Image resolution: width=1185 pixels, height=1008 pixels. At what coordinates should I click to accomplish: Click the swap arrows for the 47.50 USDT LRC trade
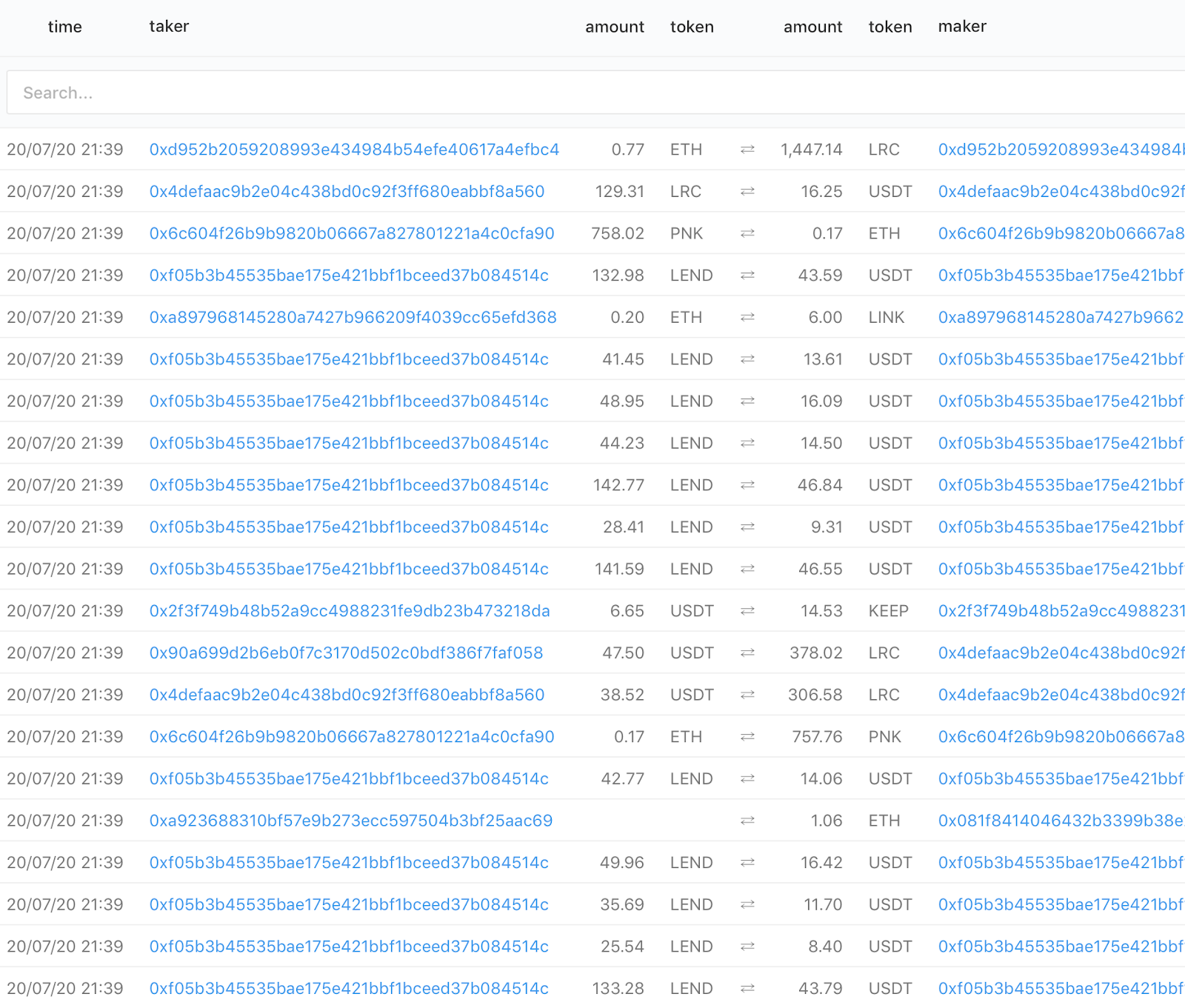pyautogui.click(x=747, y=652)
